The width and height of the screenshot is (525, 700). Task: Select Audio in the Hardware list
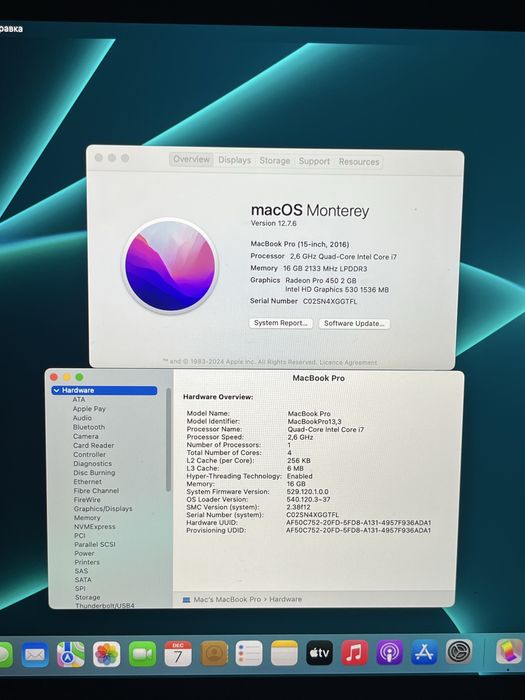click(x=82, y=418)
